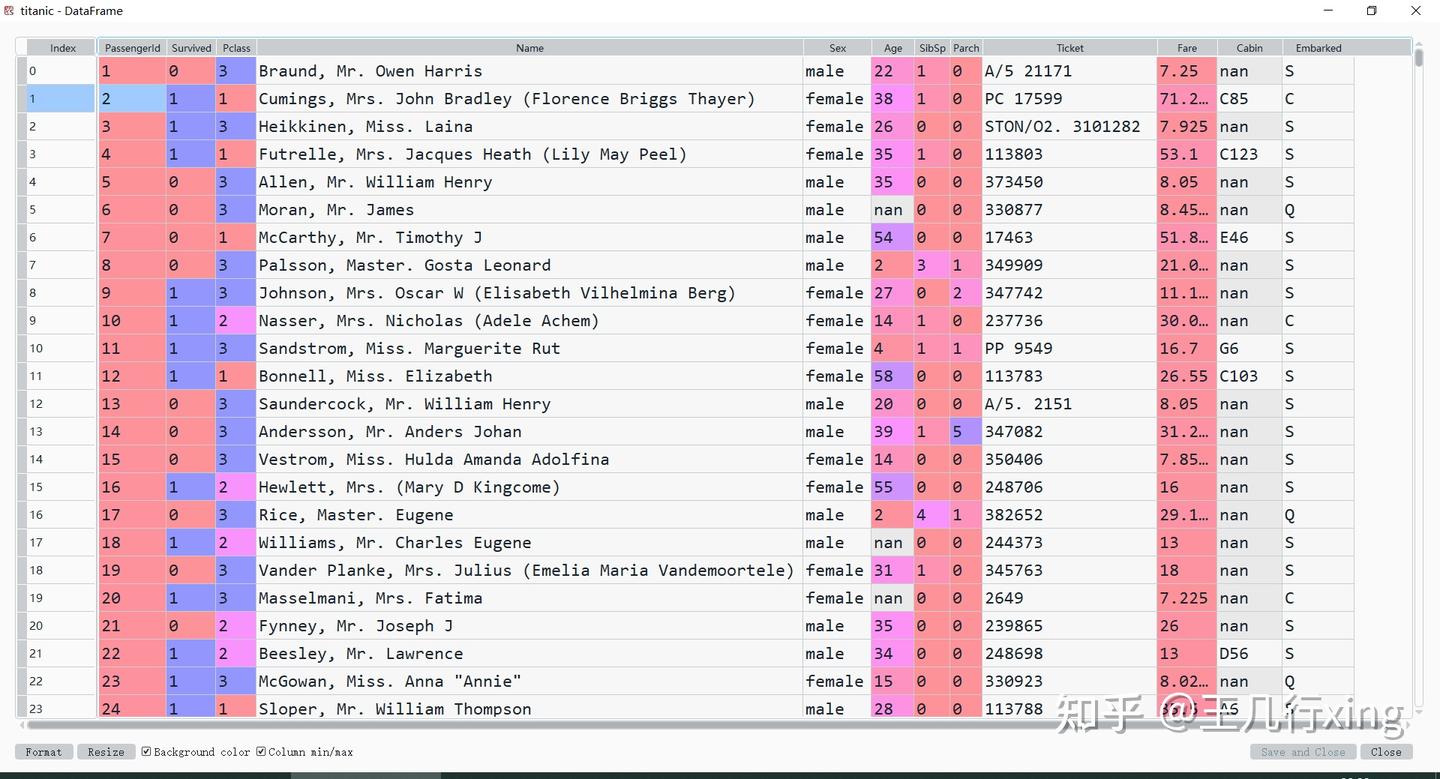Screen dimensions: 1440x779
Task: Click the SibSp column header
Action: click(x=932, y=48)
